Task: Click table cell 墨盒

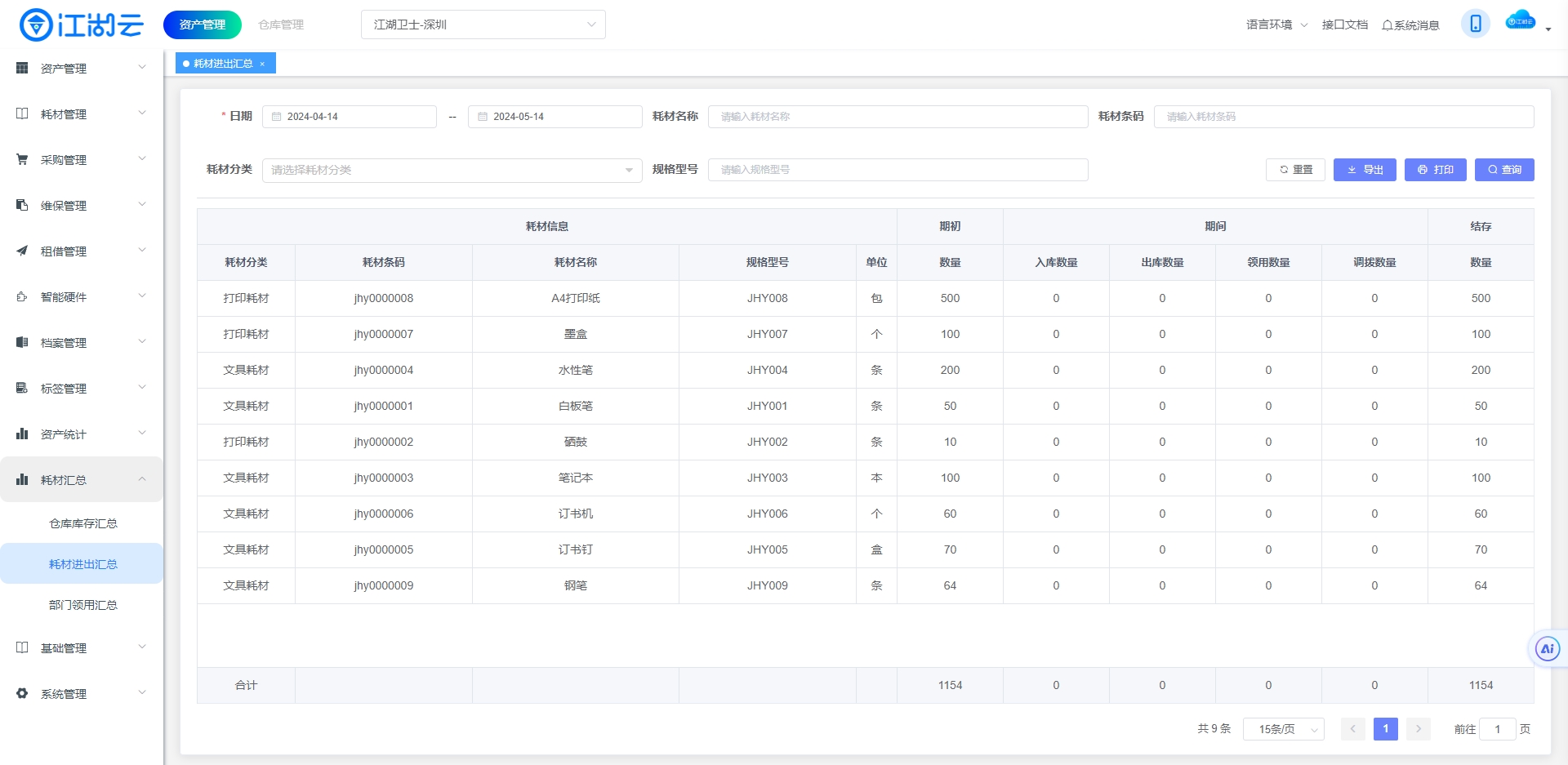Action: (x=576, y=334)
